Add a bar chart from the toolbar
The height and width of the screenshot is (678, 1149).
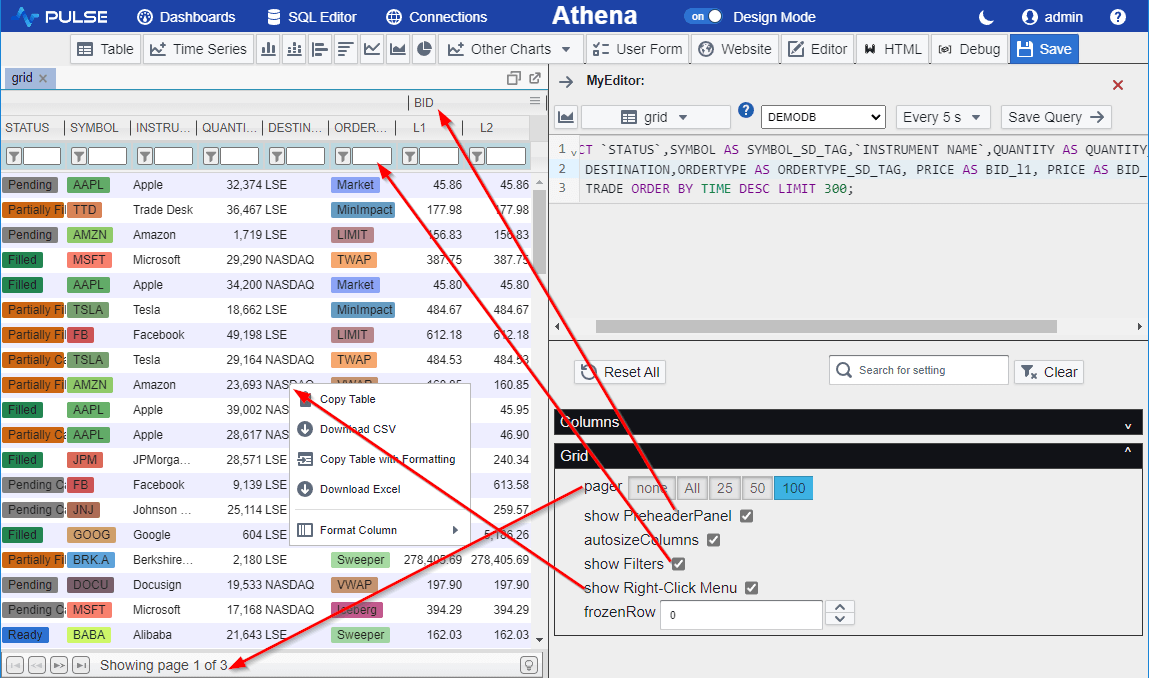coord(268,49)
